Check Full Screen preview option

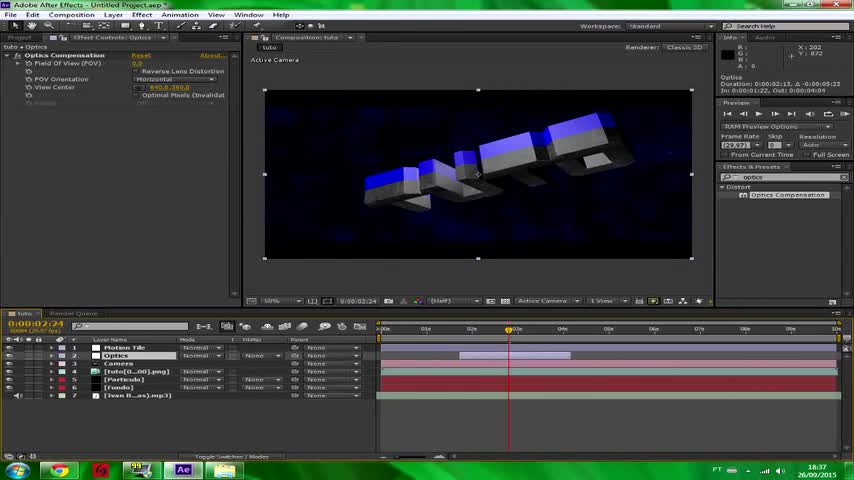point(806,155)
